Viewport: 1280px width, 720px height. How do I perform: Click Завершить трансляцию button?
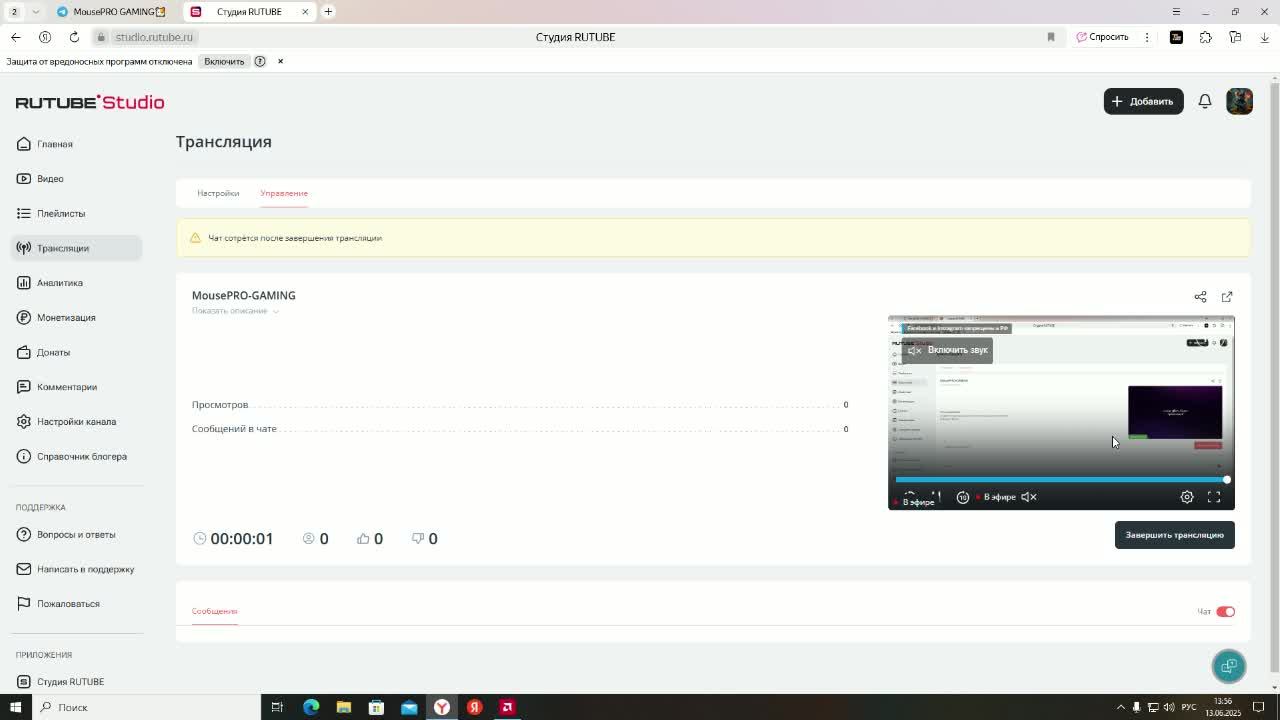pyautogui.click(x=1174, y=535)
